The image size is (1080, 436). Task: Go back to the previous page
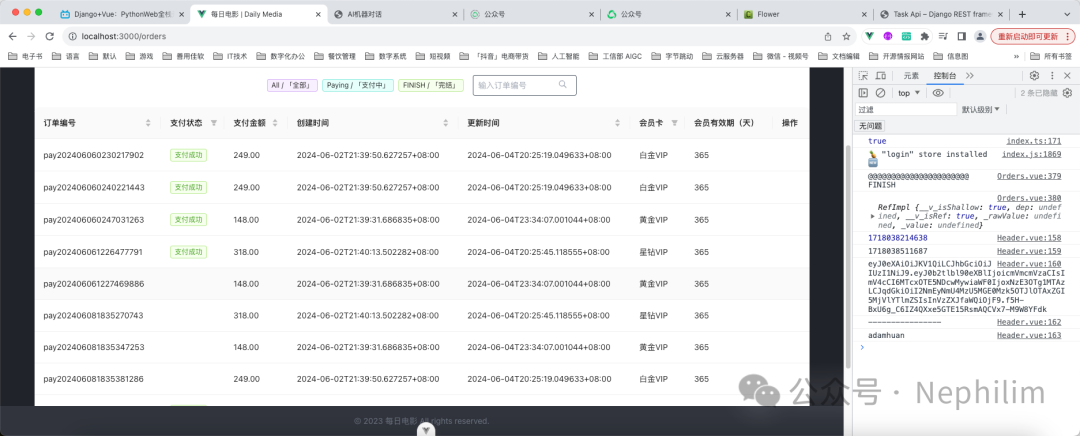coord(13,37)
